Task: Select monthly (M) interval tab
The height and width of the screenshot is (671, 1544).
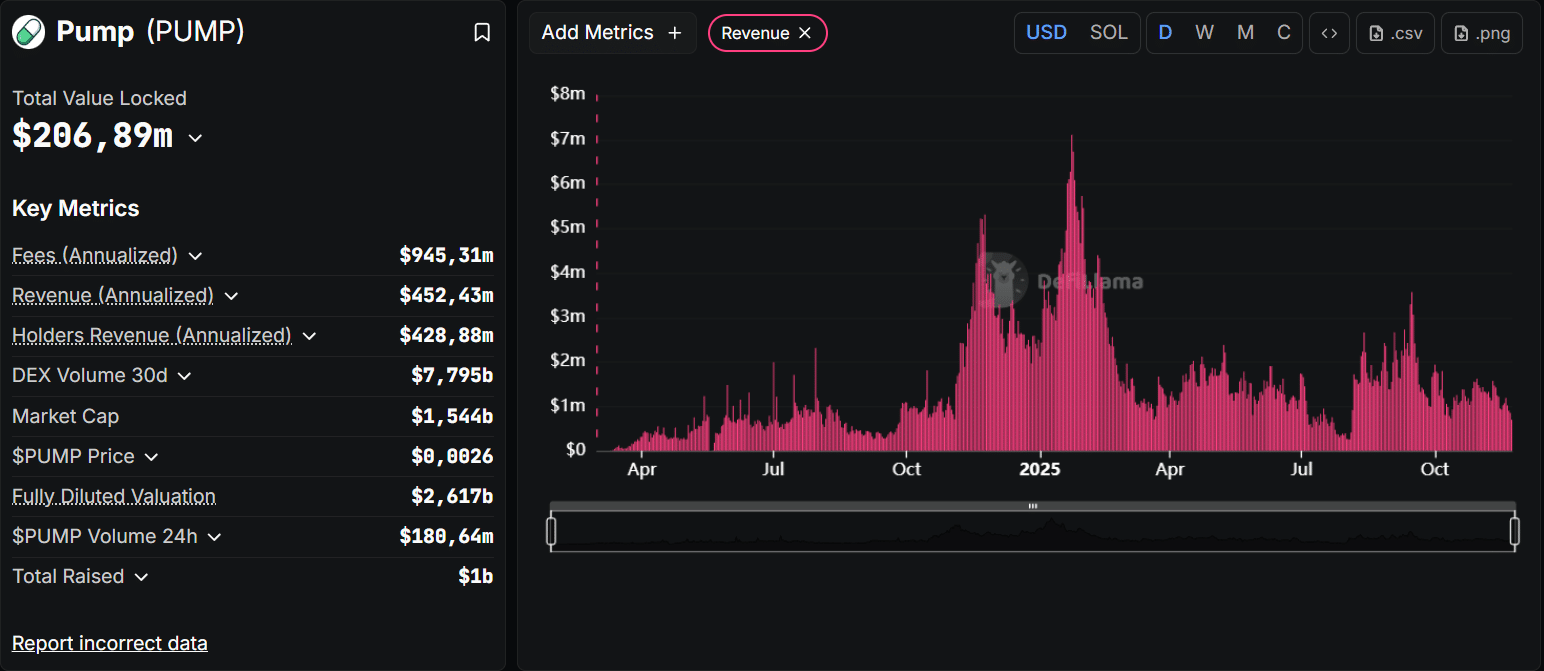Action: pyautogui.click(x=1245, y=33)
